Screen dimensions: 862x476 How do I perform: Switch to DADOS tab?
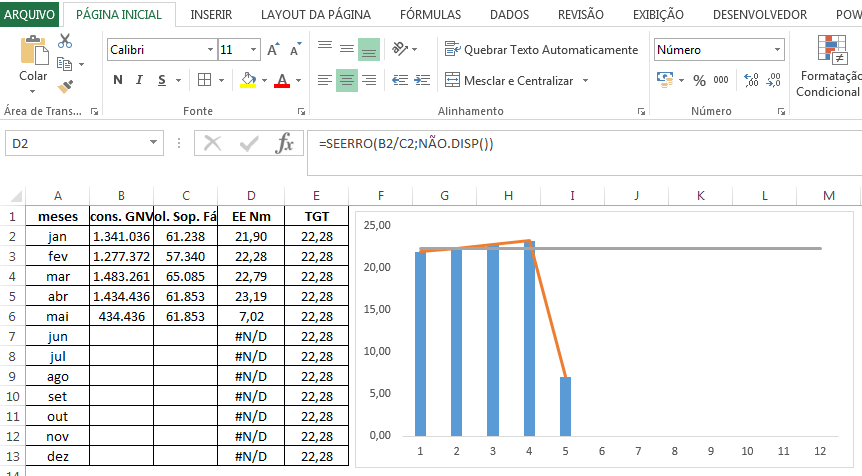click(x=510, y=15)
